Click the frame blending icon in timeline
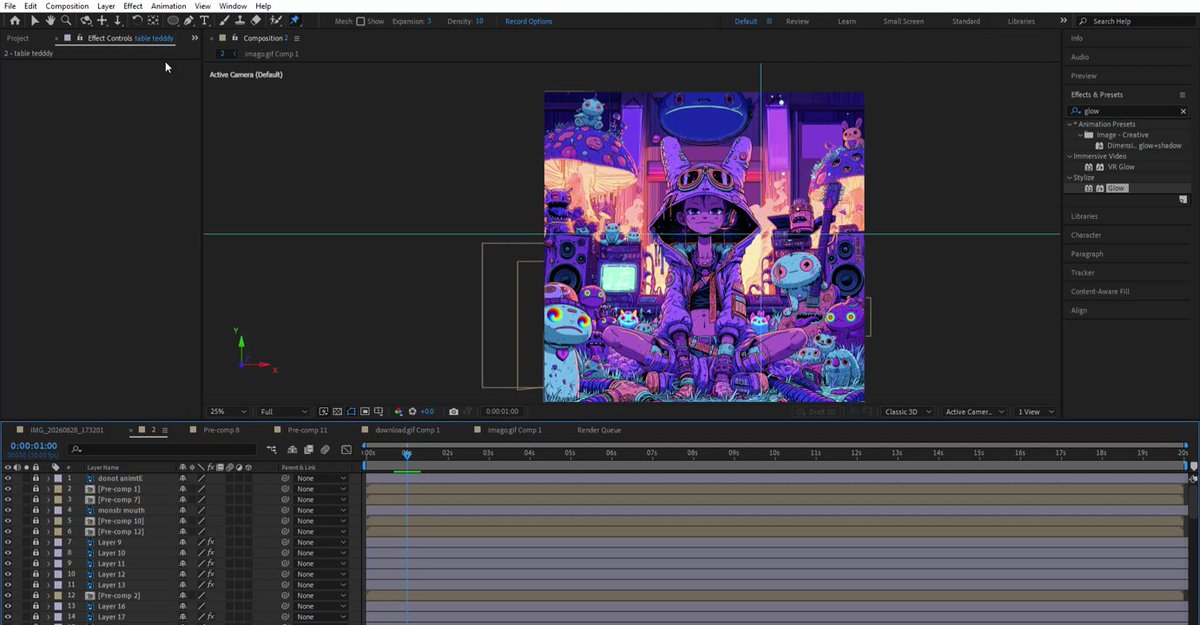 tap(308, 450)
